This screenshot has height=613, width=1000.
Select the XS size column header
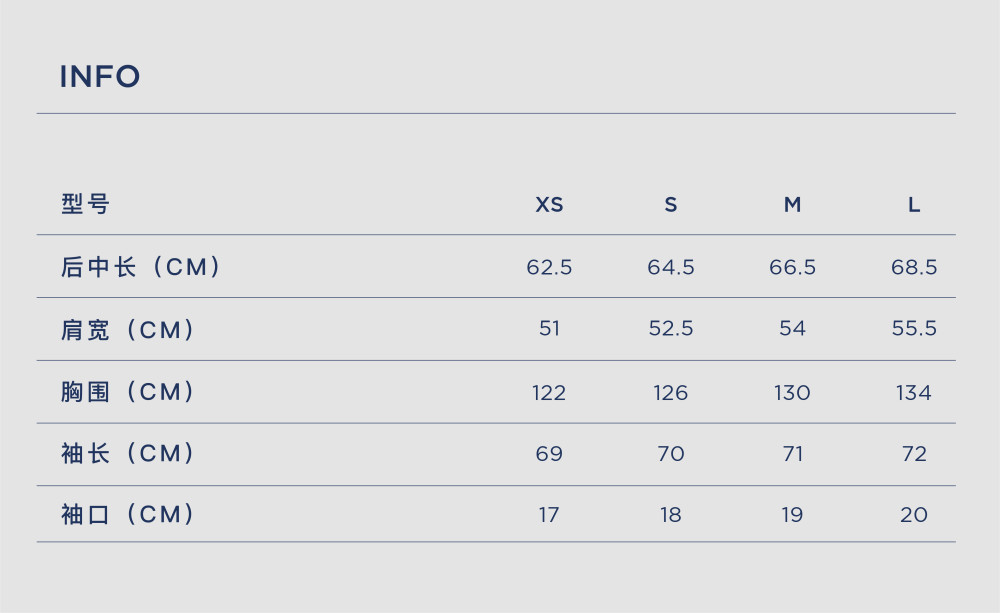549,205
